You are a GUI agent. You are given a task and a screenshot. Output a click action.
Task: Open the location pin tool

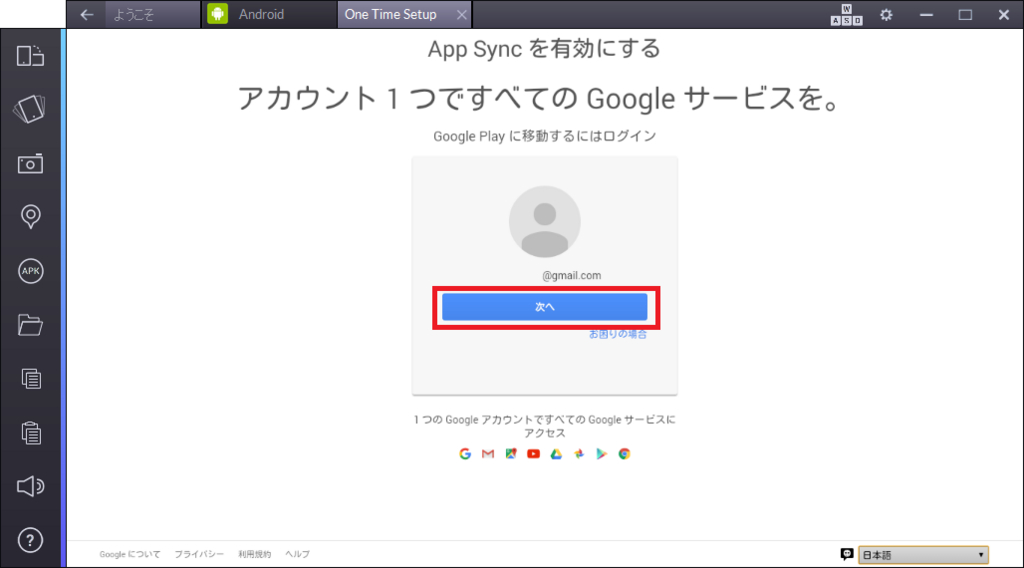point(31,216)
